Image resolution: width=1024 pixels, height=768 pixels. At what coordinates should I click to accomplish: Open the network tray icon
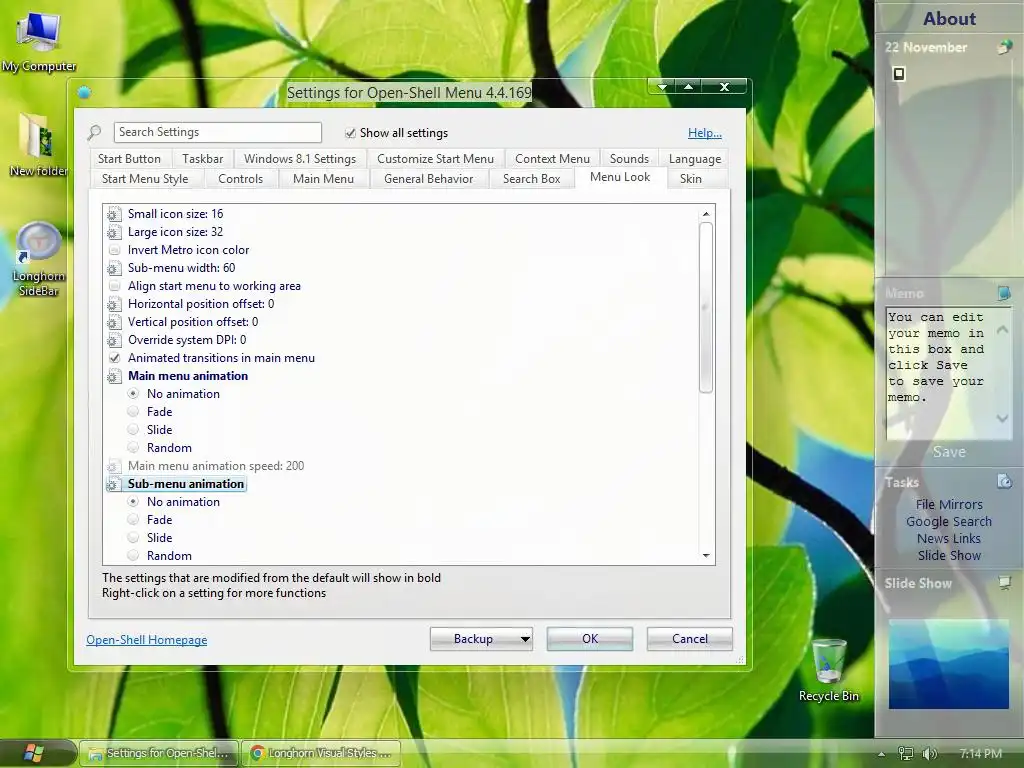(906, 754)
